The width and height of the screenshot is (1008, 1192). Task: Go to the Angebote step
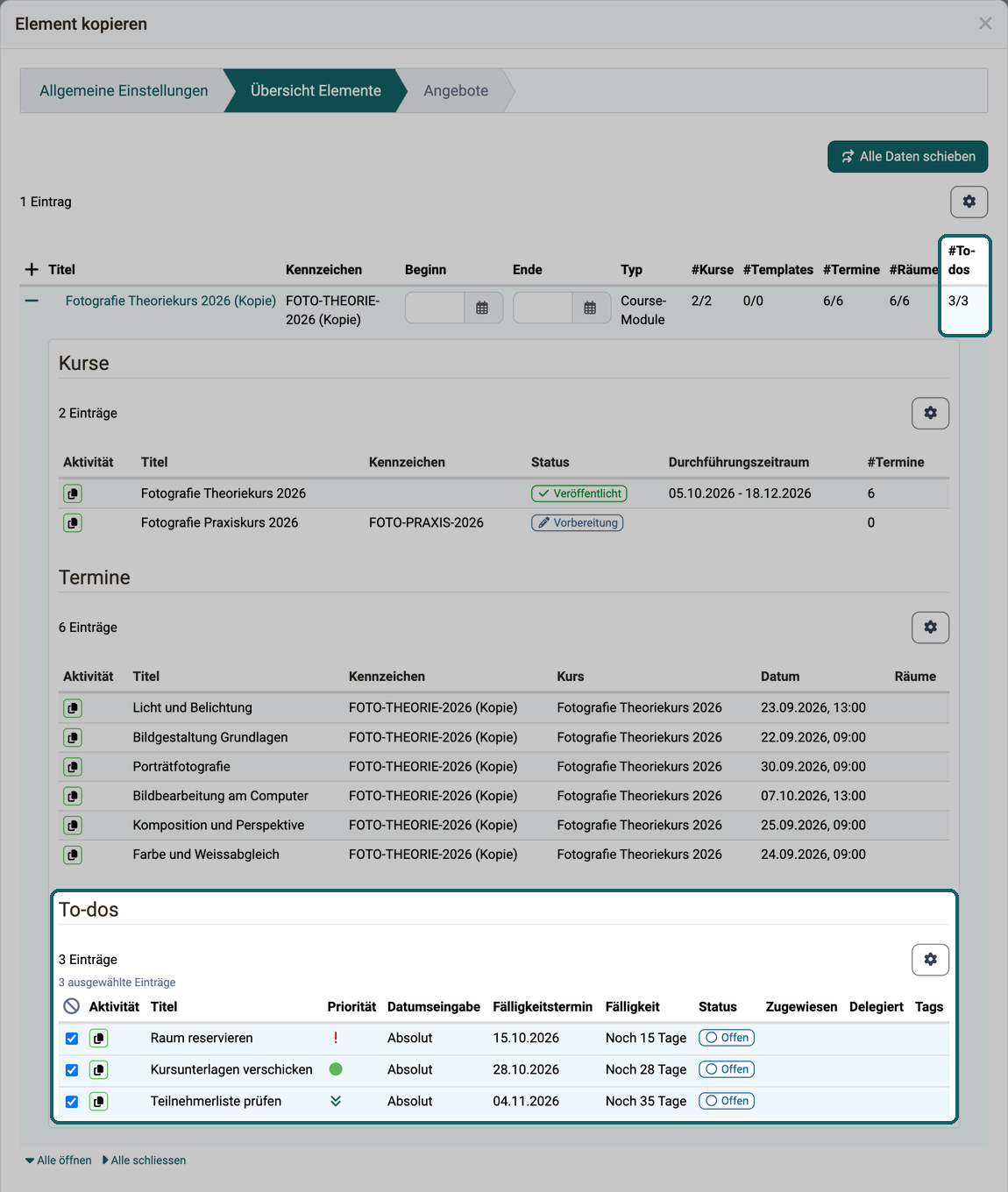coord(456,90)
